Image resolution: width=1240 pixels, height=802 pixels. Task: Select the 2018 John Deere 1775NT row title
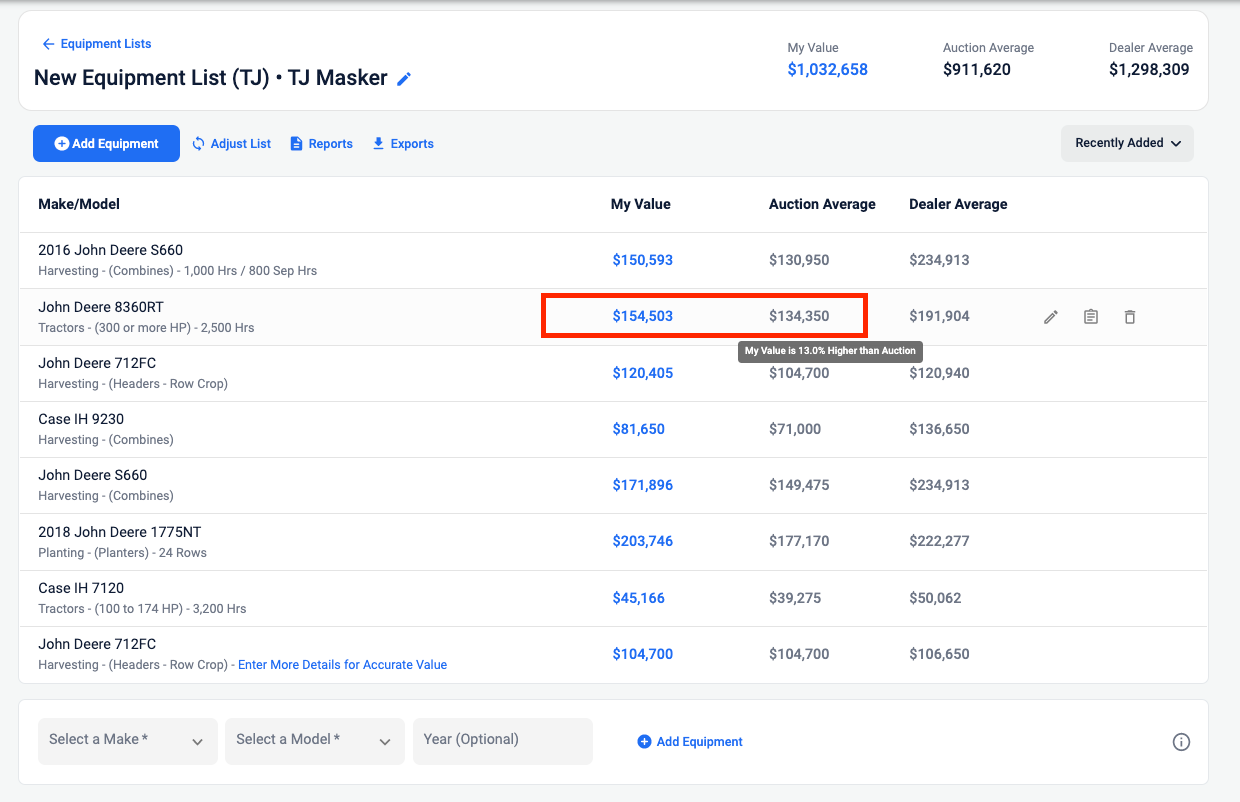click(x=119, y=532)
